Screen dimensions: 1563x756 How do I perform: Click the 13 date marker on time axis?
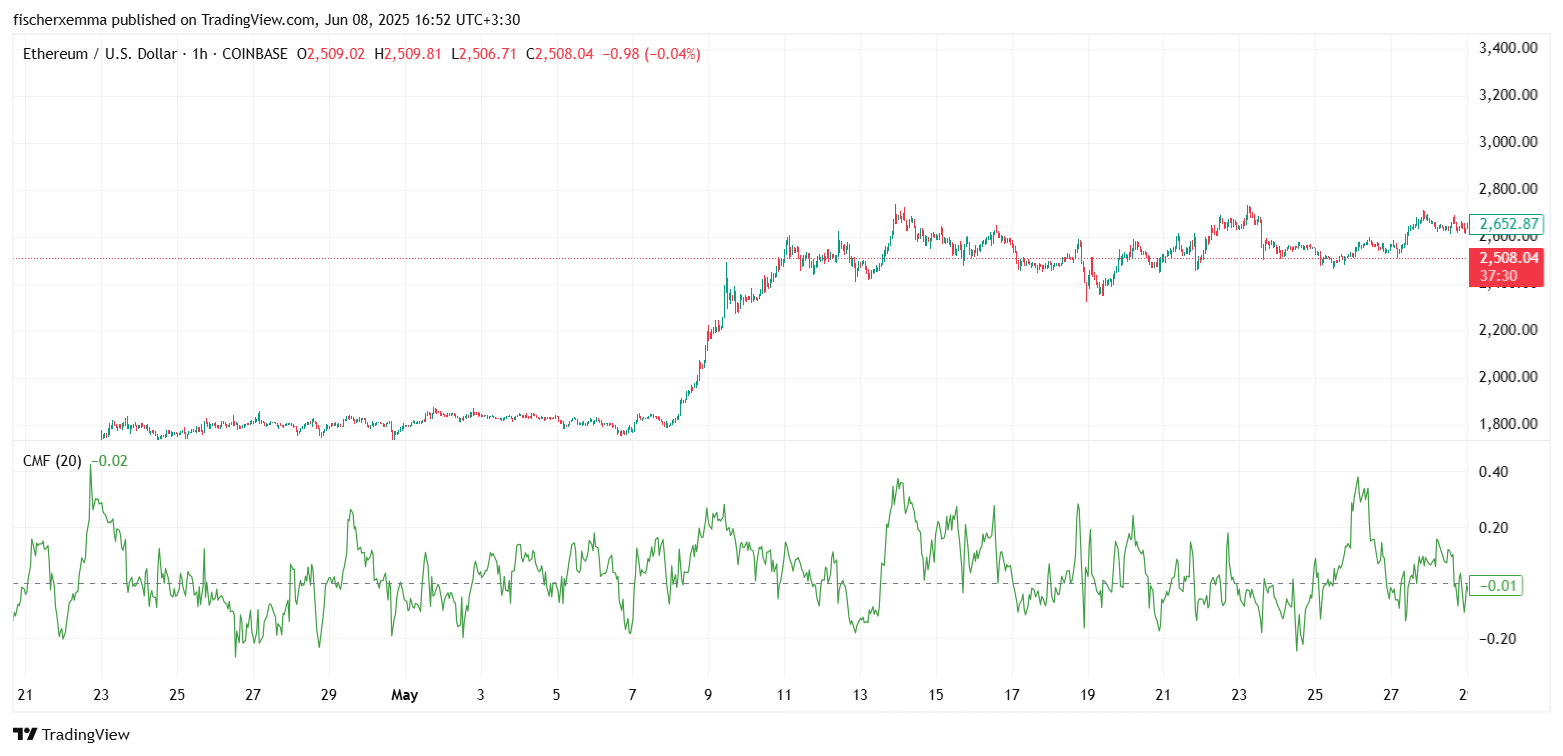[x=860, y=695]
